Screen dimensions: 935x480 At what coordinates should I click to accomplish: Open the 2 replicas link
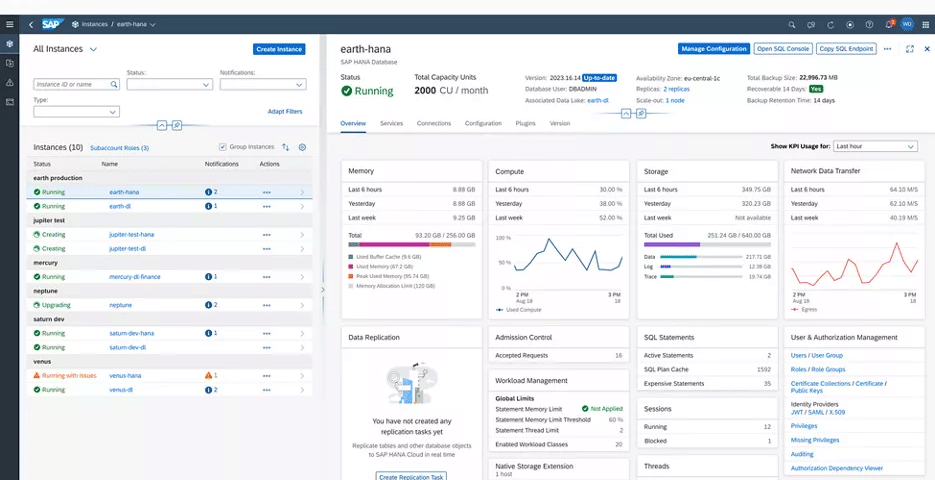coord(676,89)
